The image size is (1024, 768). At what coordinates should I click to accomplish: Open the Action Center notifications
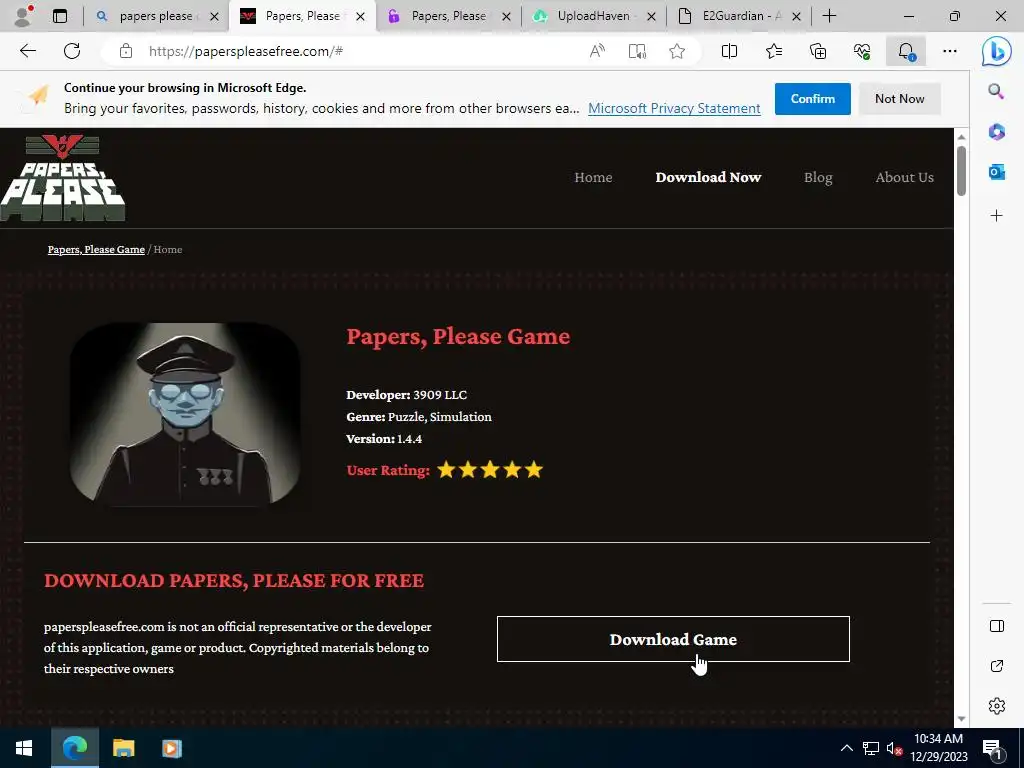pyautogui.click(x=992, y=748)
